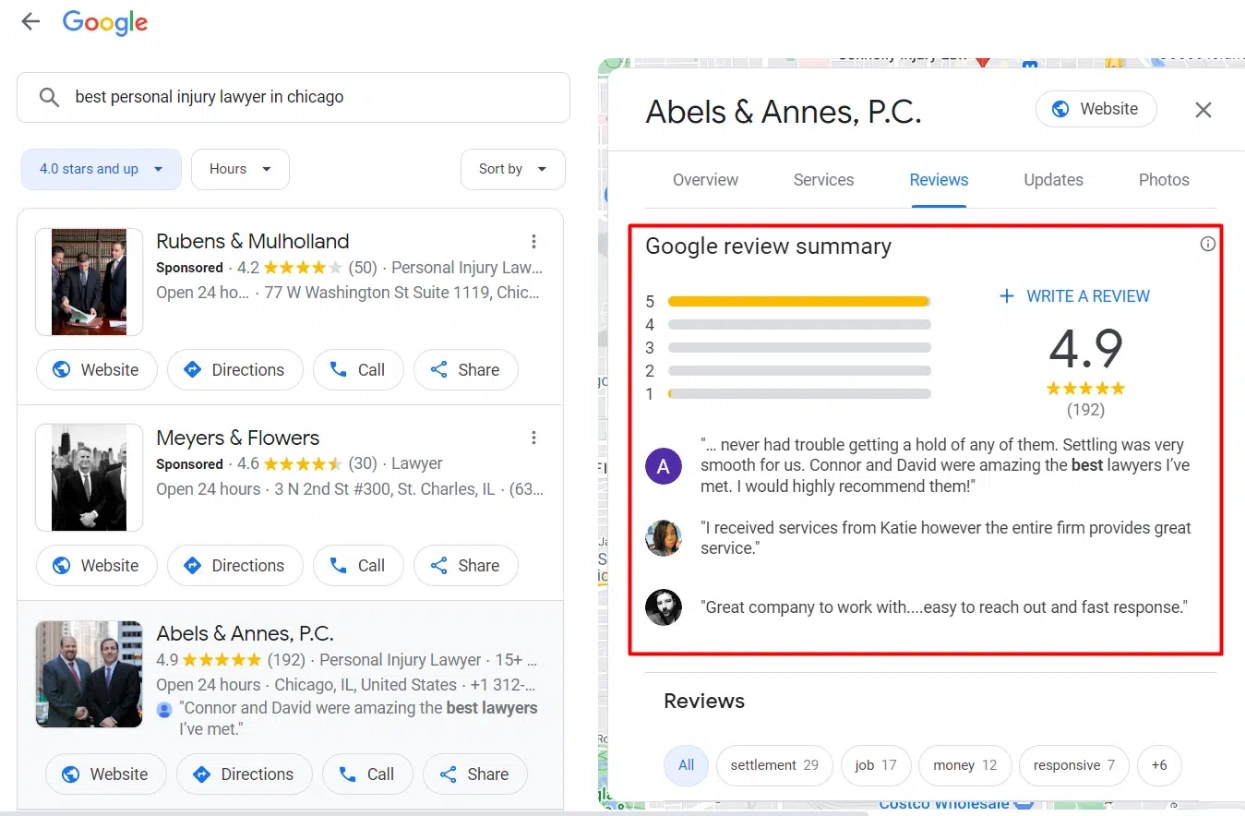Click the back arrow beside the Google logo
Screen dimensions: 1245x816
point(31,22)
